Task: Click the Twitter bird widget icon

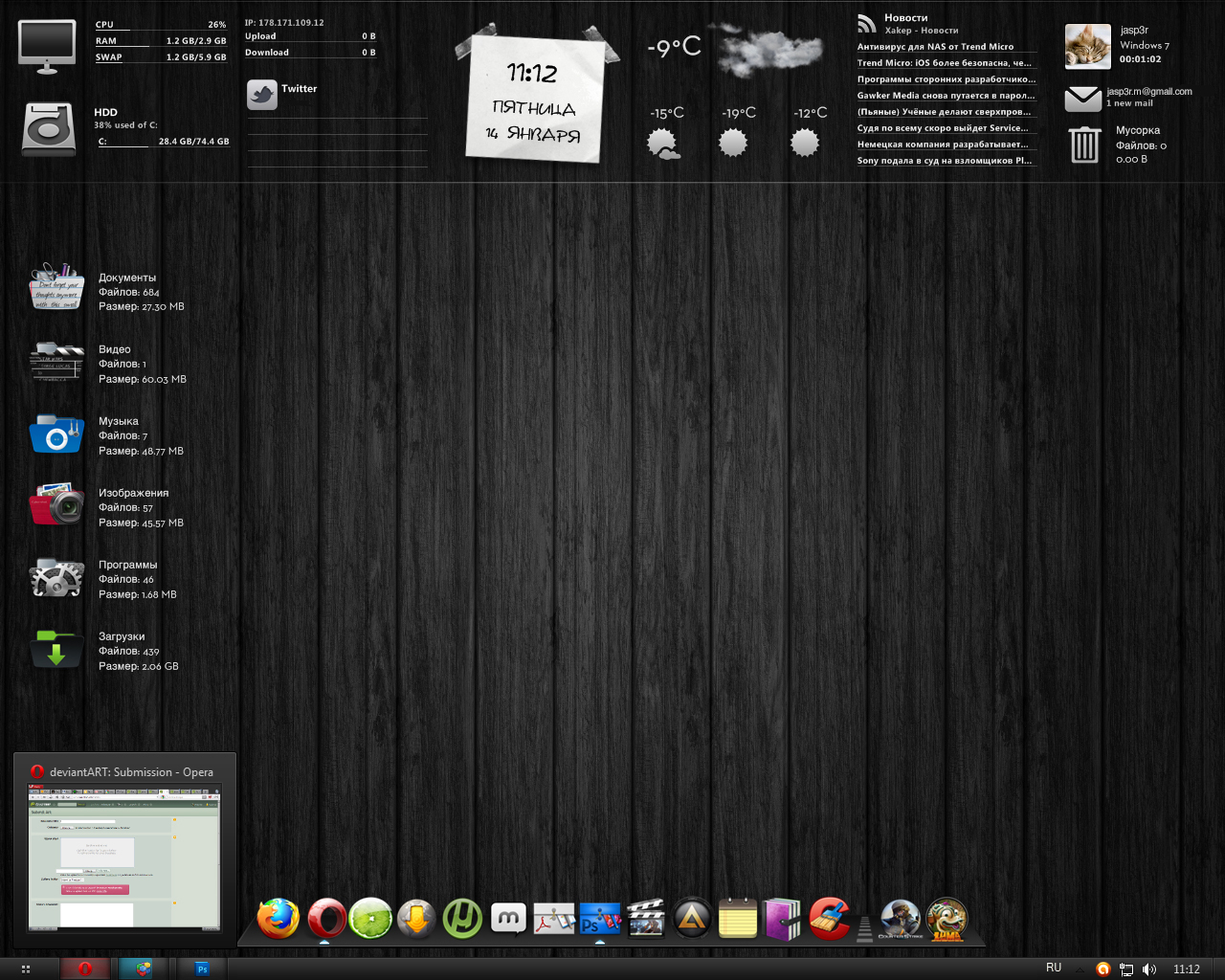Action: coord(261,94)
